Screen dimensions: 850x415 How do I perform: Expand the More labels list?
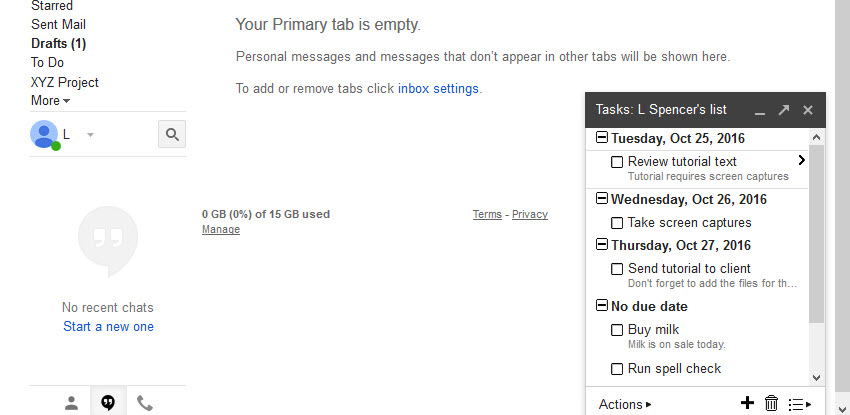click(x=50, y=100)
